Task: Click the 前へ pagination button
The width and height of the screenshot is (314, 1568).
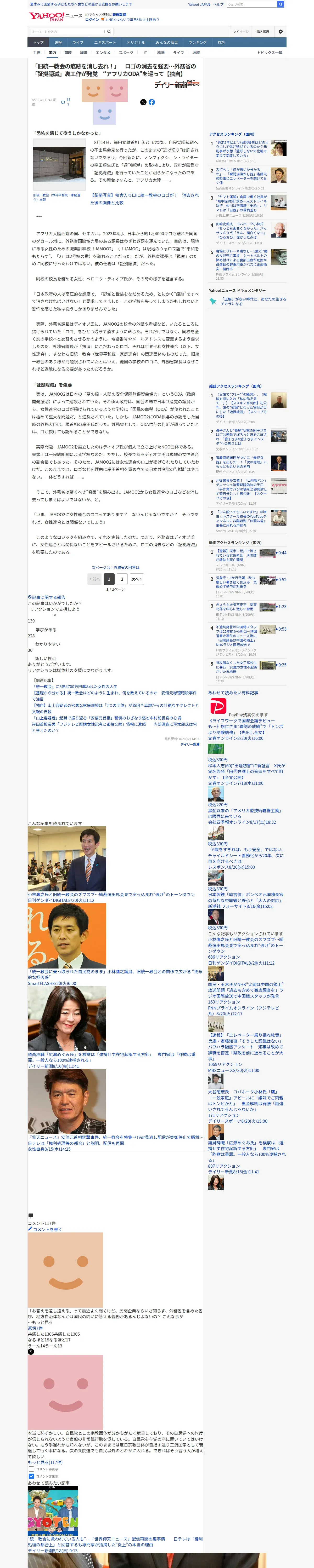Action: coord(94,579)
